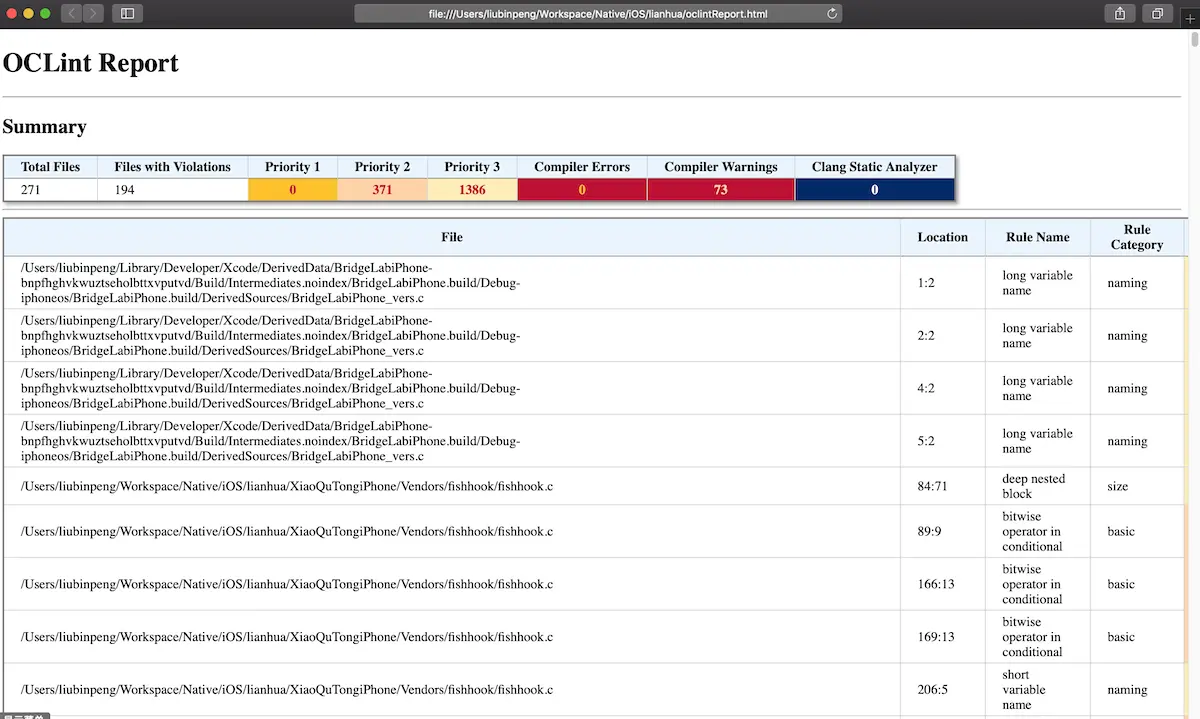Image resolution: width=1200 pixels, height=719 pixels.
Task: Click the Summary heading
Action: tap(45, 127)
